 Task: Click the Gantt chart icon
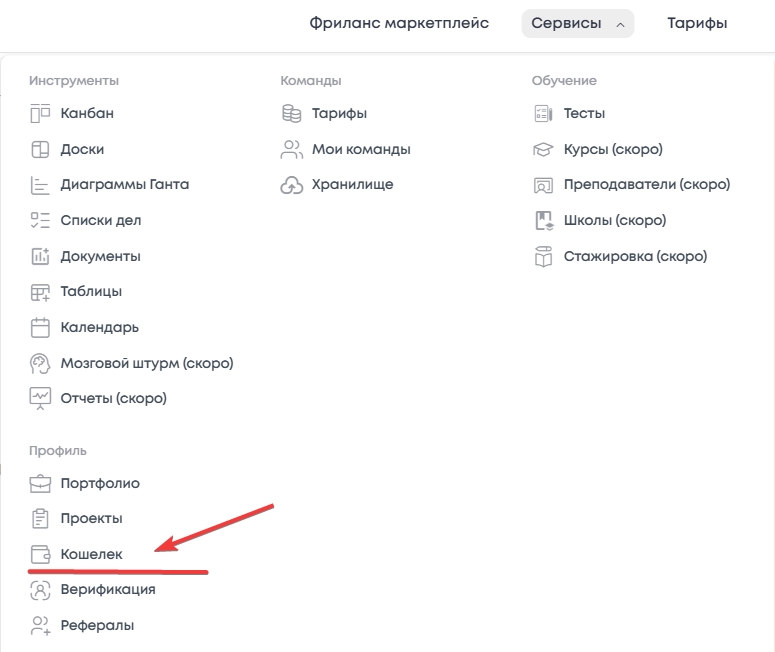pyautogui.click(x=40, y=185)
